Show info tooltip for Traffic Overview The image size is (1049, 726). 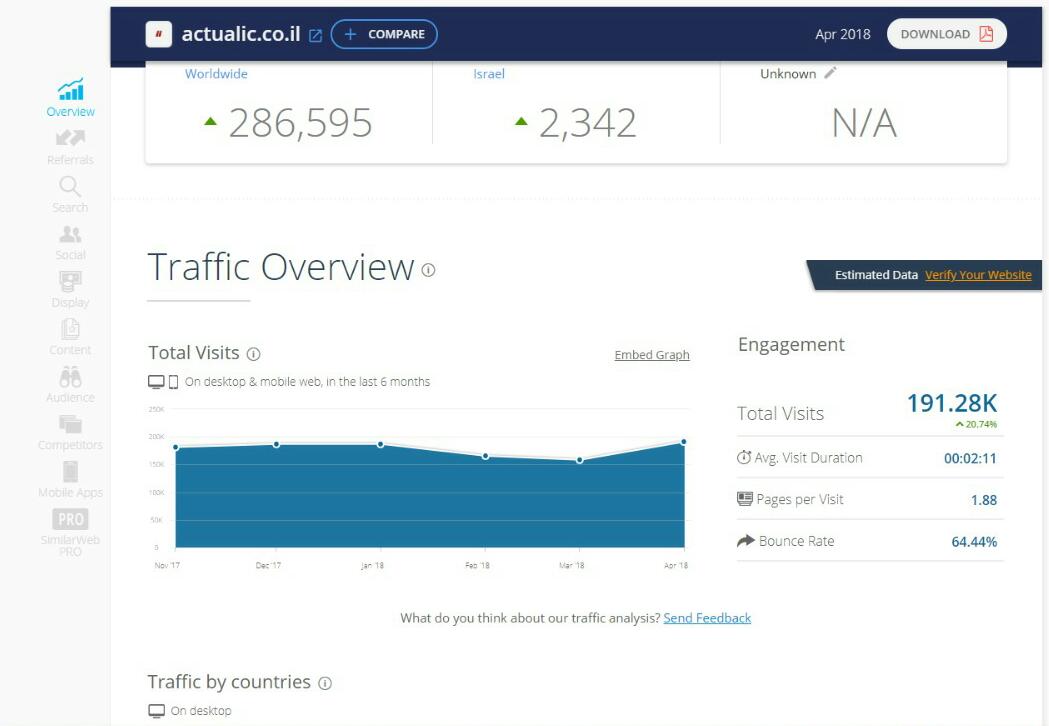(x=428, y=270)
